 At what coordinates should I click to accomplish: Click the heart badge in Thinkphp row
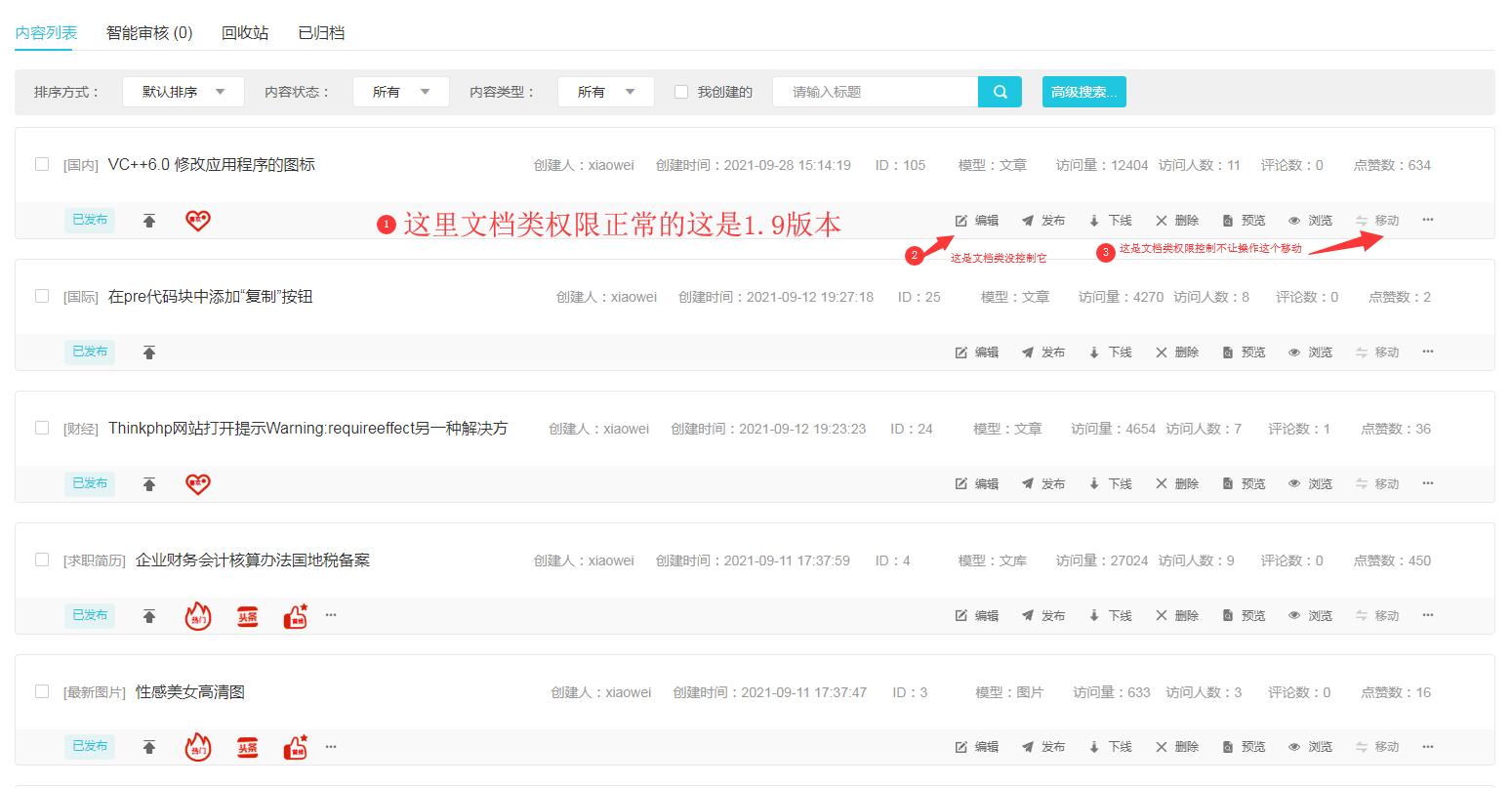point(198,484)
